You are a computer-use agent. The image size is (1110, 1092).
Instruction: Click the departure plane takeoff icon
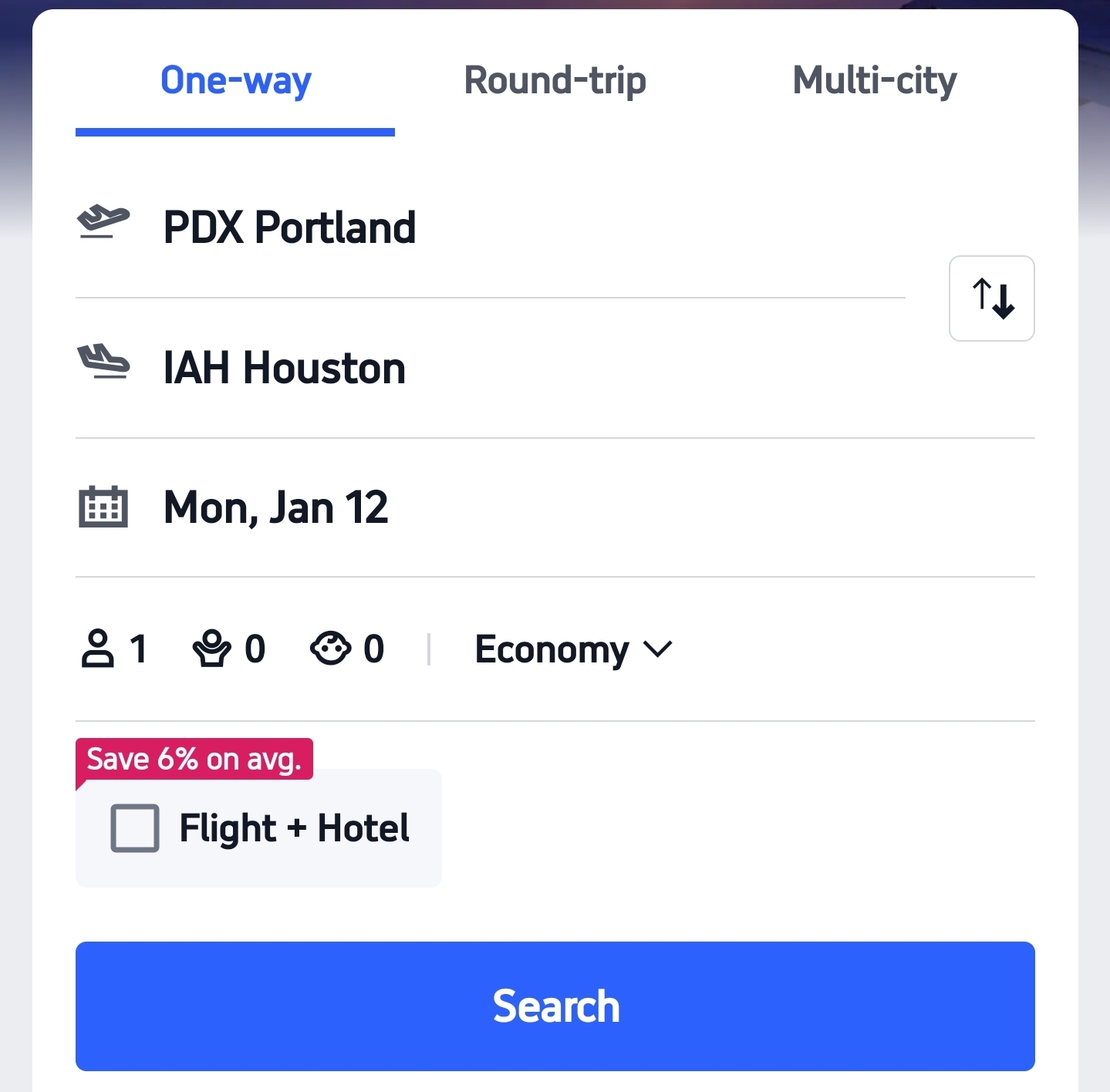(103, 222)
